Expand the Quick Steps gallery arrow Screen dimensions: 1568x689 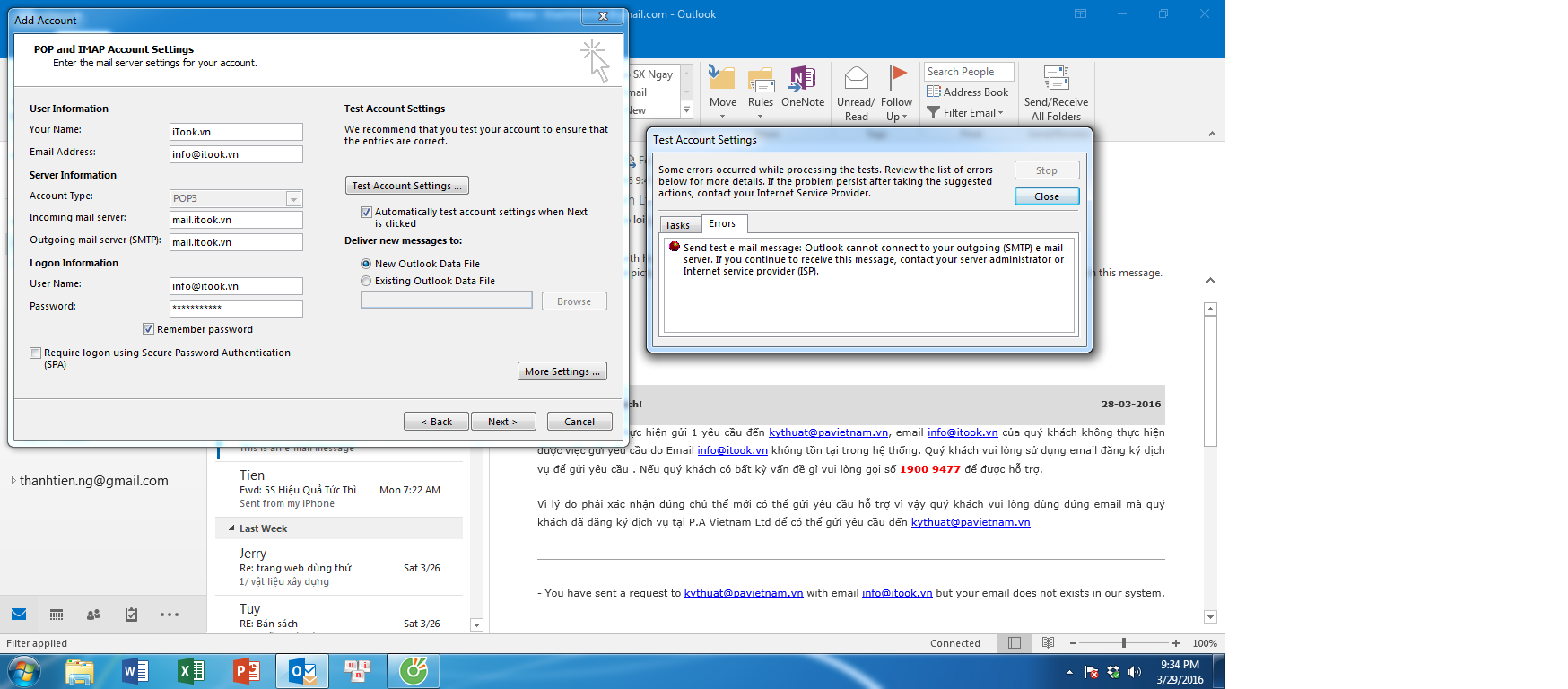click(x=686, y=109)
